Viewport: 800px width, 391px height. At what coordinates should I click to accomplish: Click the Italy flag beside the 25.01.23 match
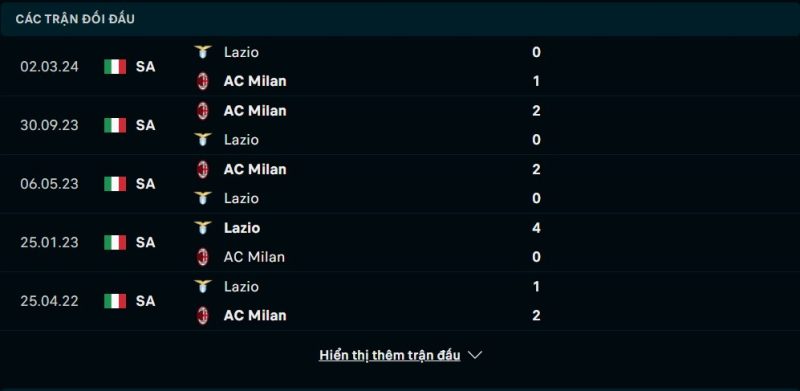115,242
